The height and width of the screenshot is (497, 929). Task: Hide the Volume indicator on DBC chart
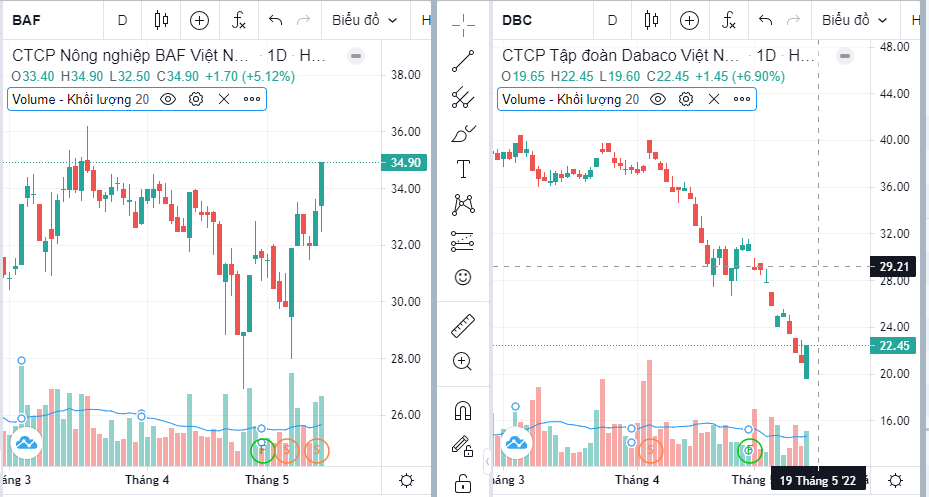click(658, 99)
